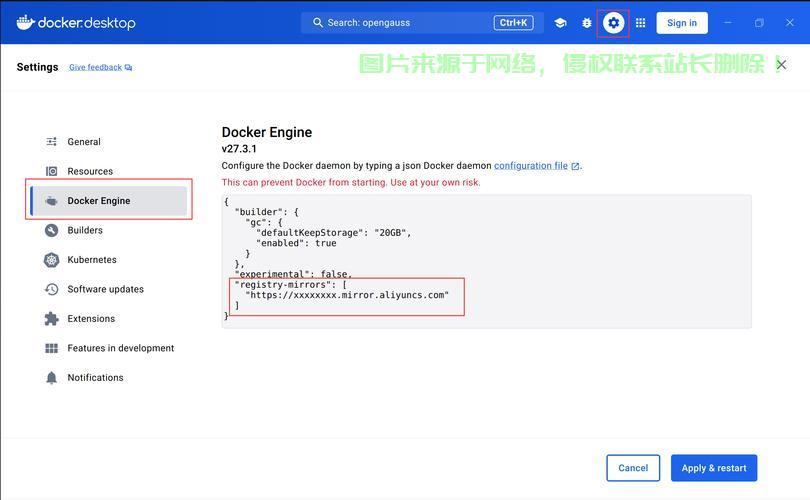Open Settings via the gear icon
The height and width of the screenshot is (500, 810).
[x=613, y=23]
